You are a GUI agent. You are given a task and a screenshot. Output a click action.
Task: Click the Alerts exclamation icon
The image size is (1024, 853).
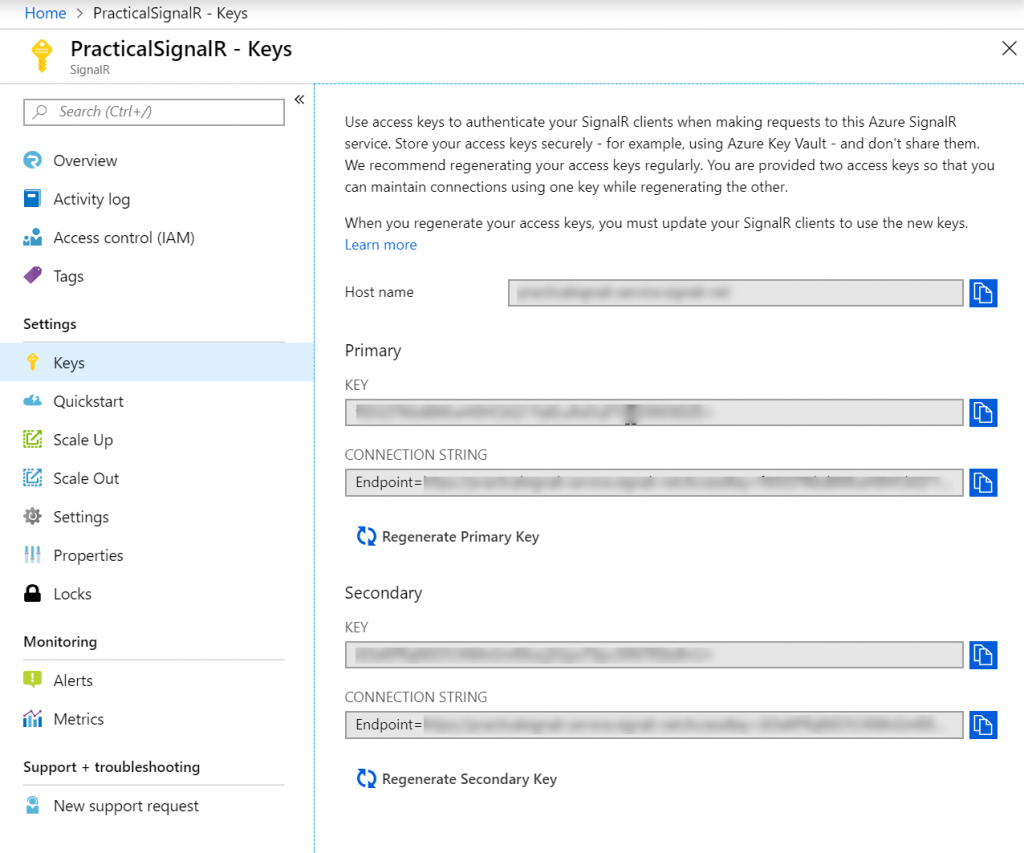(33, 680)
